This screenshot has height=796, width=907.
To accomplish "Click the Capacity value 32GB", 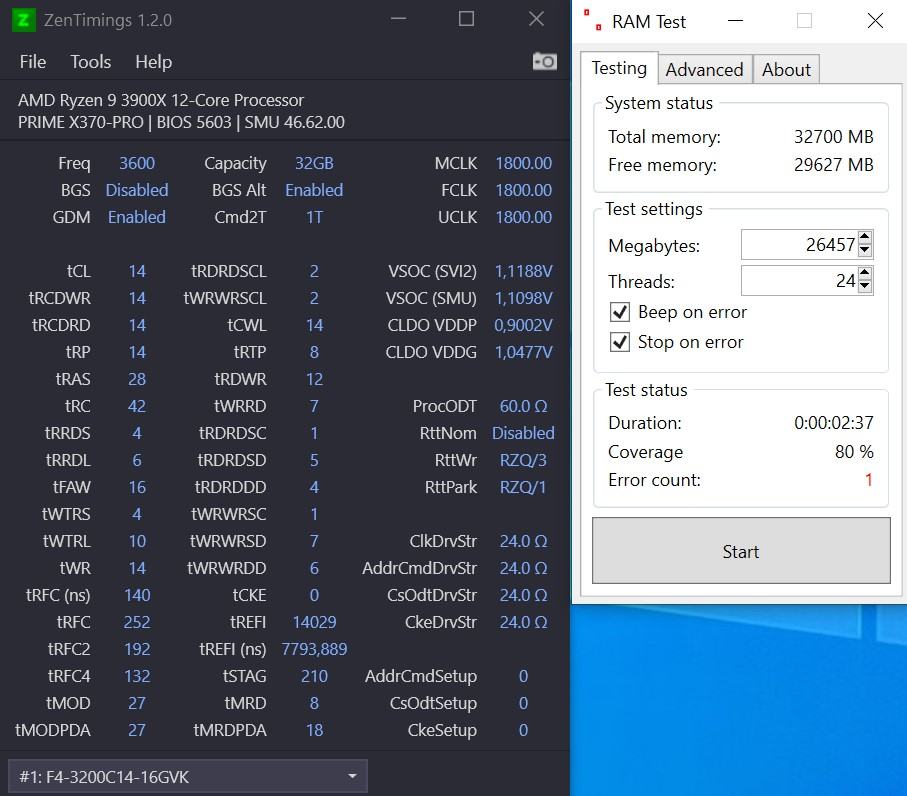I will (314, 163).
